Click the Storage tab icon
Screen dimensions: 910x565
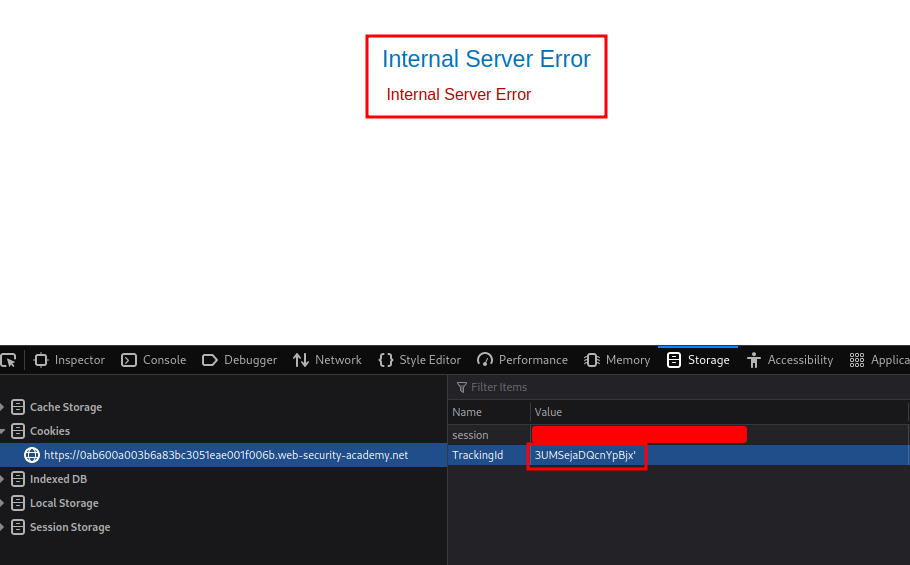click(x=674, y=360)
